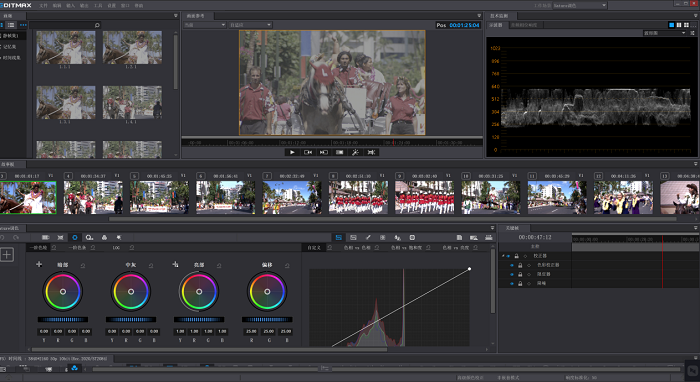
Task: Toggle the lock on 色彩校正器 track
Action: point(520,265)
